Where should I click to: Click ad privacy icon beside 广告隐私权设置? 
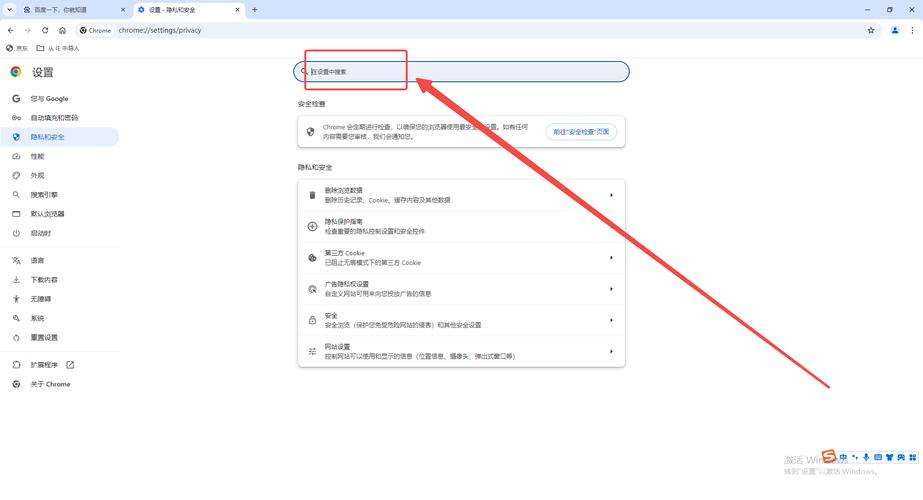[x=313, y=289]
